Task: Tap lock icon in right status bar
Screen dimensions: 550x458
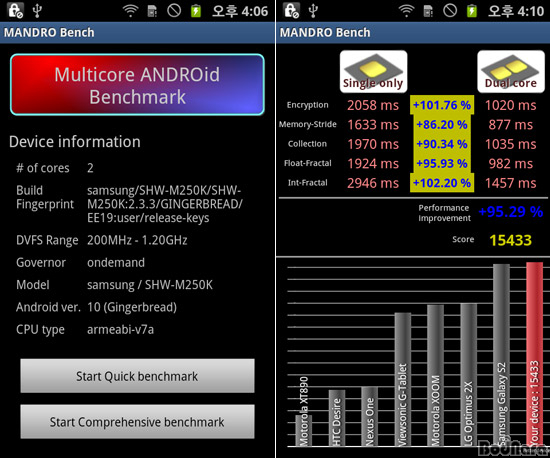Action: point(291,11)
